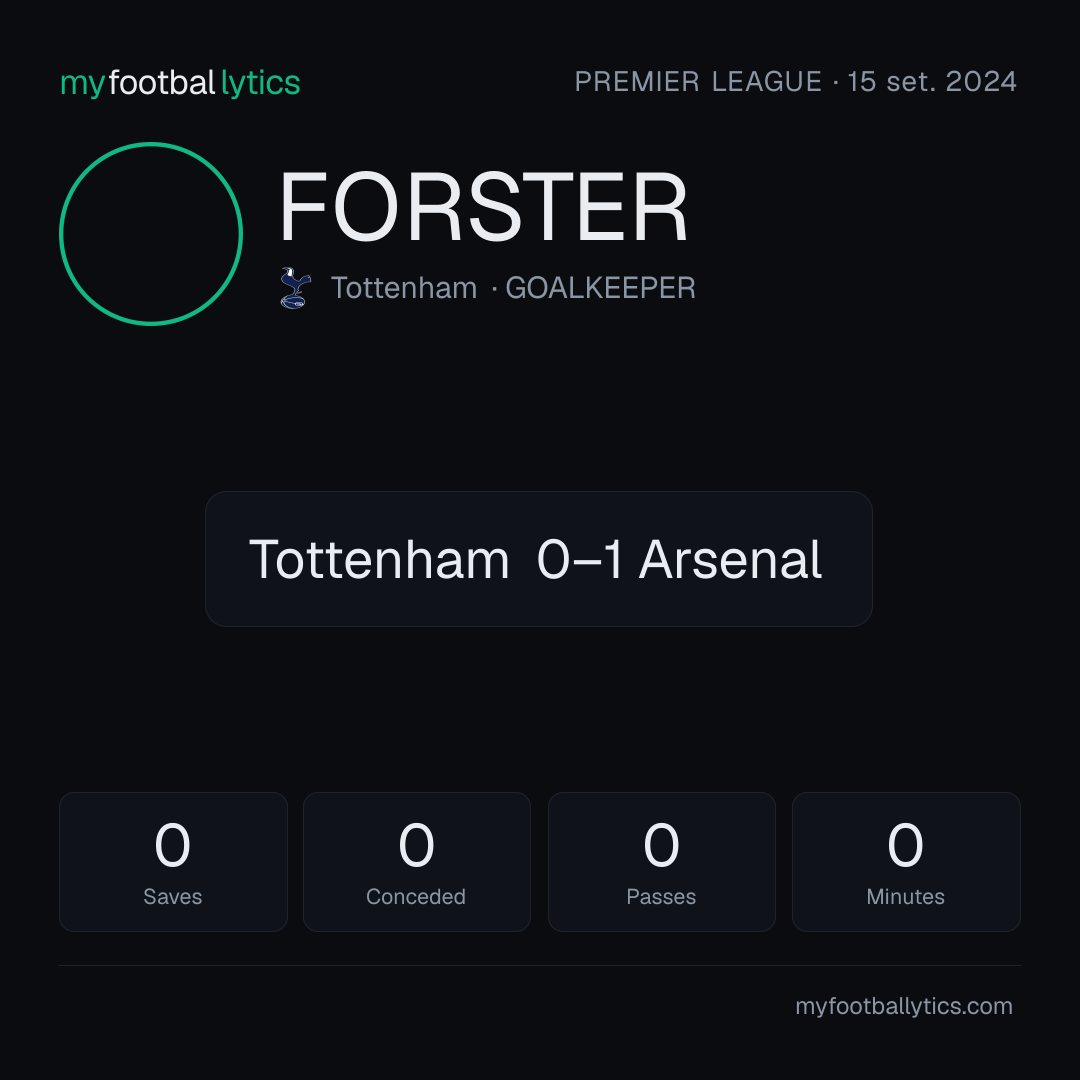Click the Conceded label text
Screen dimensions: 1080x1080
[416, 897]
